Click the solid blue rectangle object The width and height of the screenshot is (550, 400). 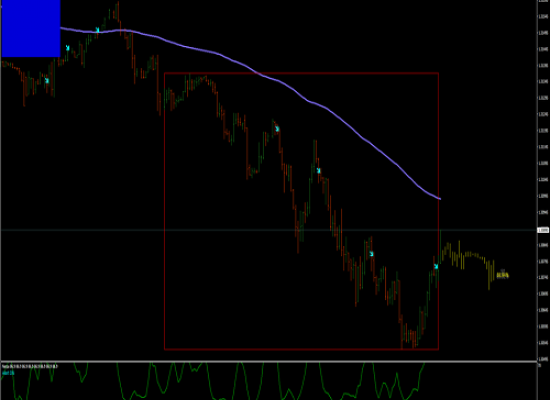(31, 28)
